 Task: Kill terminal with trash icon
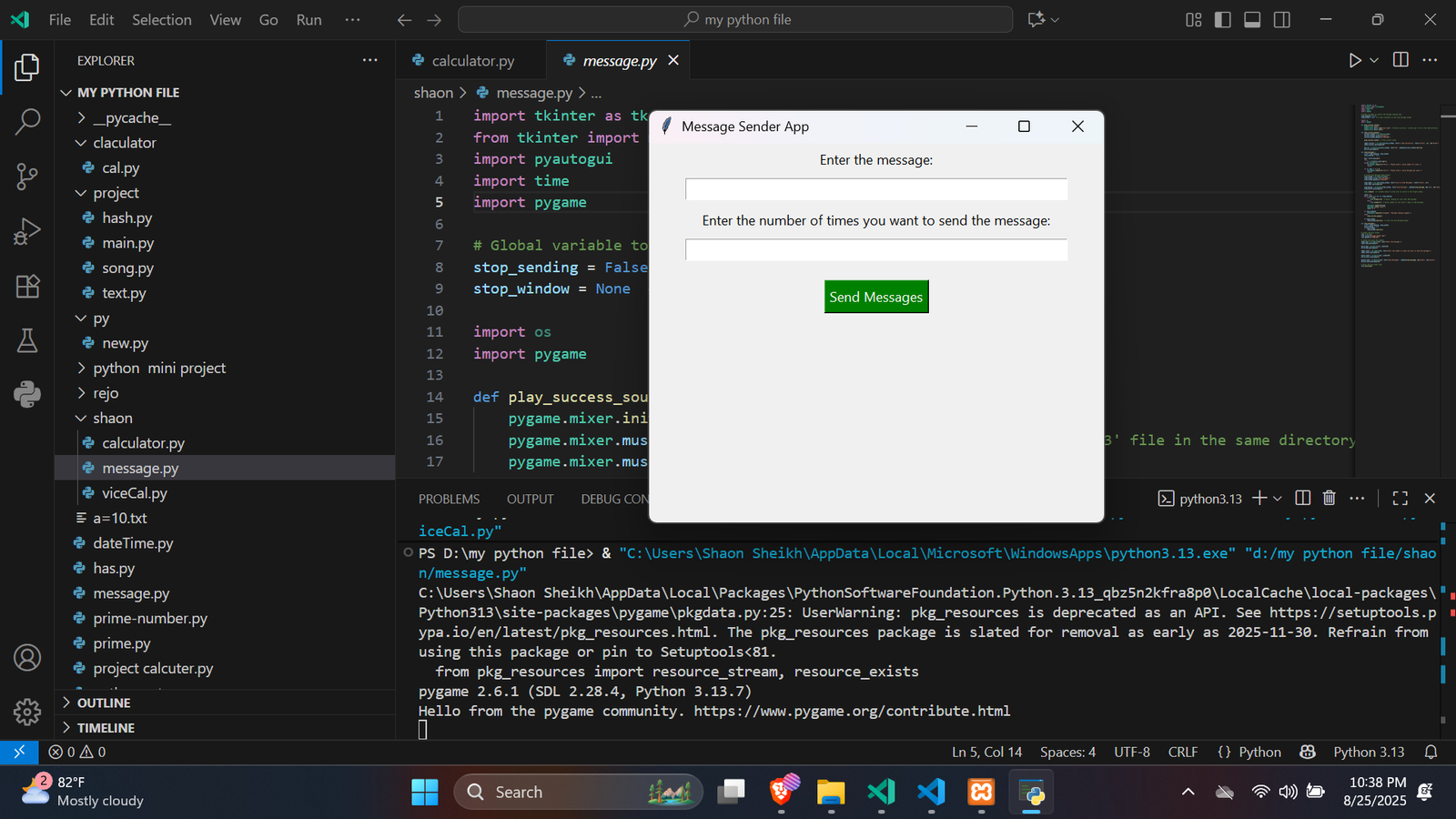coord(1329,498)
